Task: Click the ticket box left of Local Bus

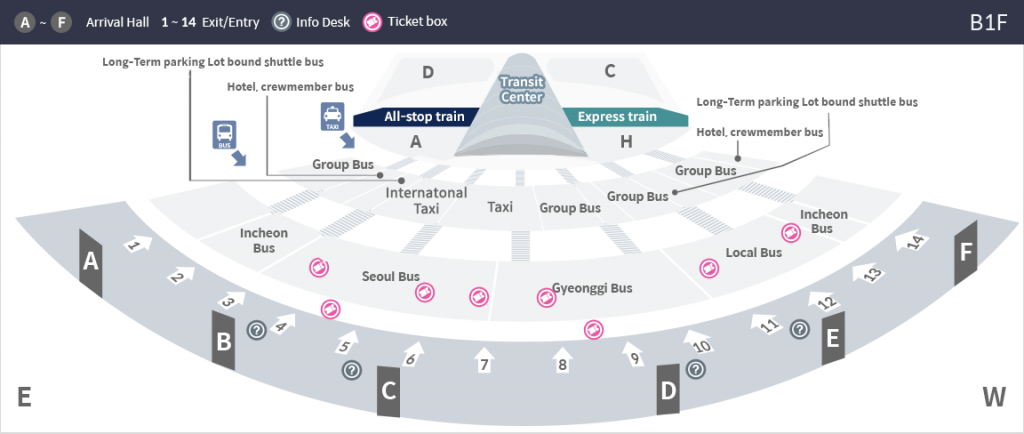Action: (x=708, y=267)
